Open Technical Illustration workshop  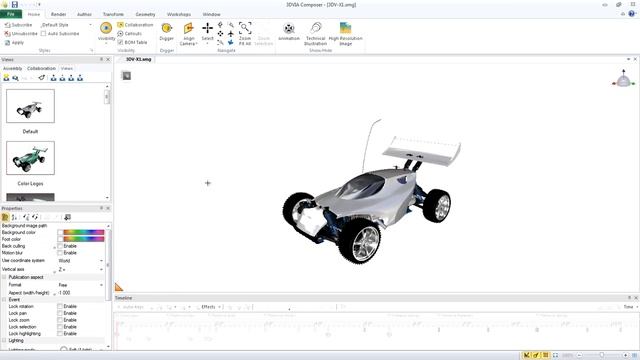pos(316,28)
